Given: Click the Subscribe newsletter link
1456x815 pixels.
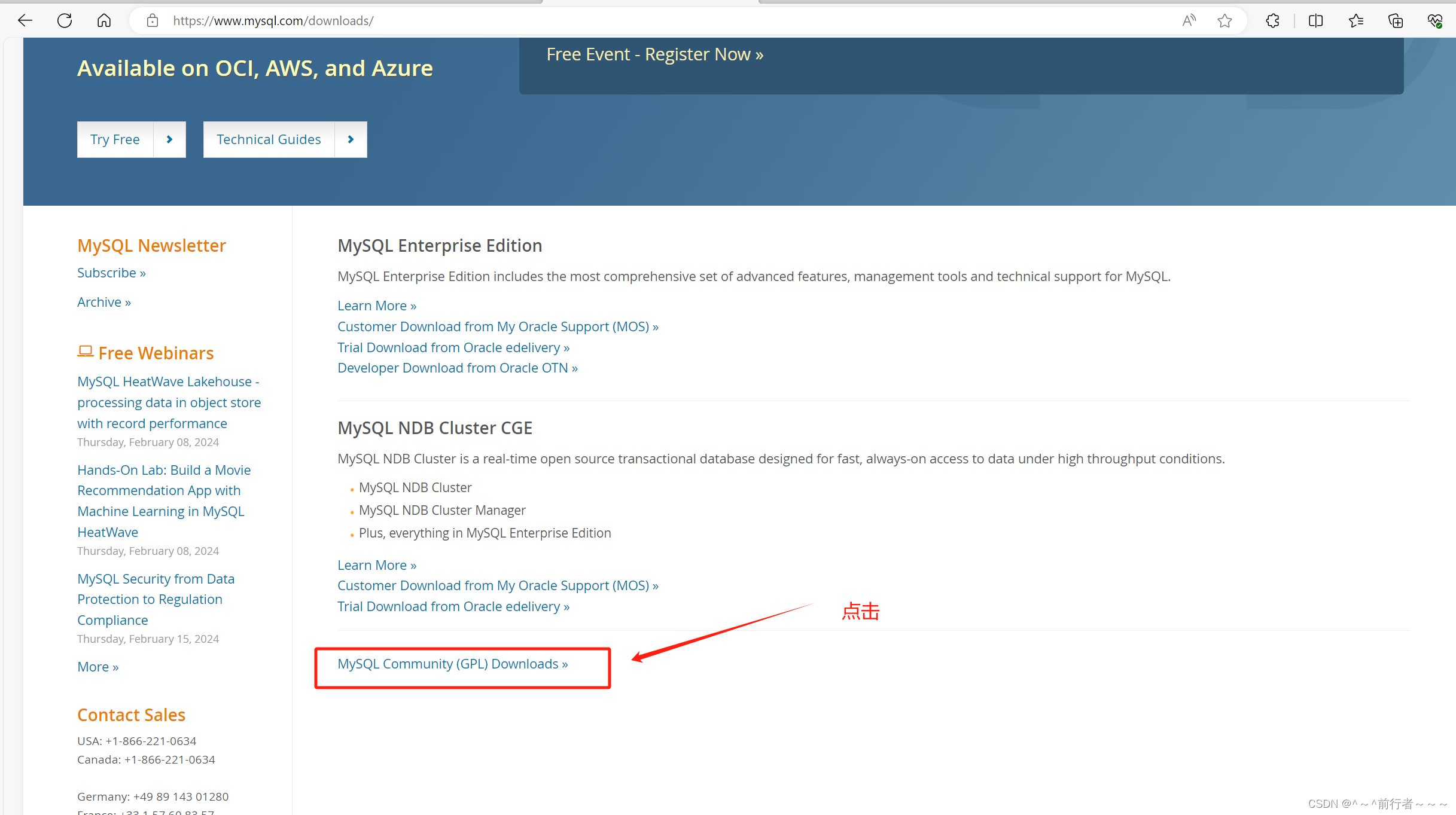Looking at the screenshot, I should pos(111,273).
